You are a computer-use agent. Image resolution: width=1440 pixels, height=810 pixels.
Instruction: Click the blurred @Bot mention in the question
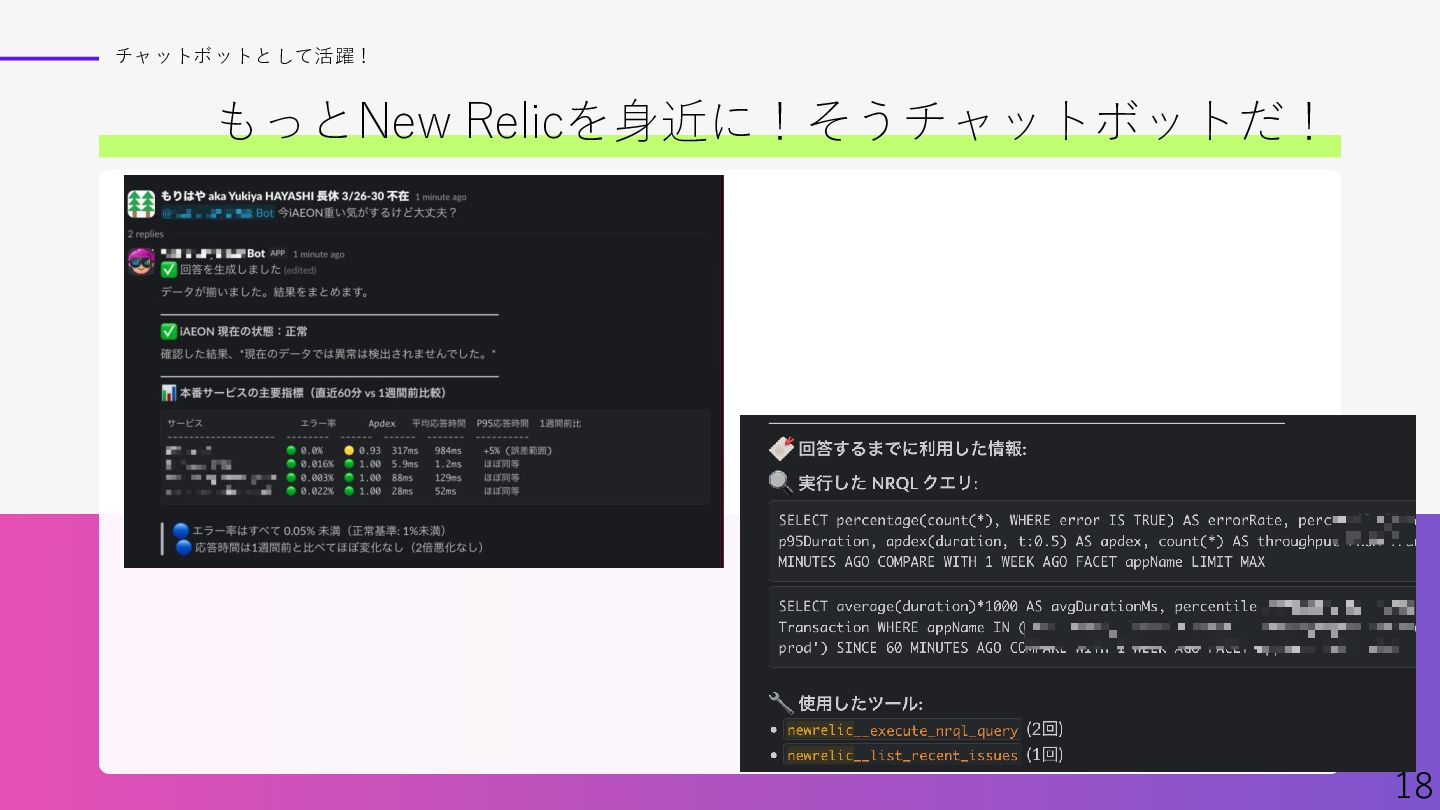click(x=218, y=213)
